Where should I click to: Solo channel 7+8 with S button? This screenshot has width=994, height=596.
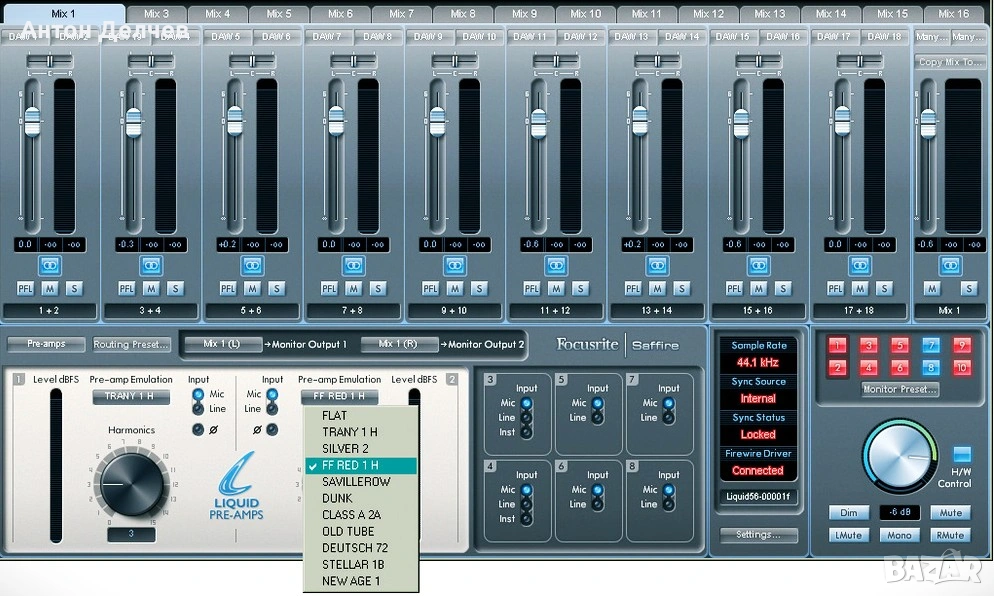click(378, 289)
